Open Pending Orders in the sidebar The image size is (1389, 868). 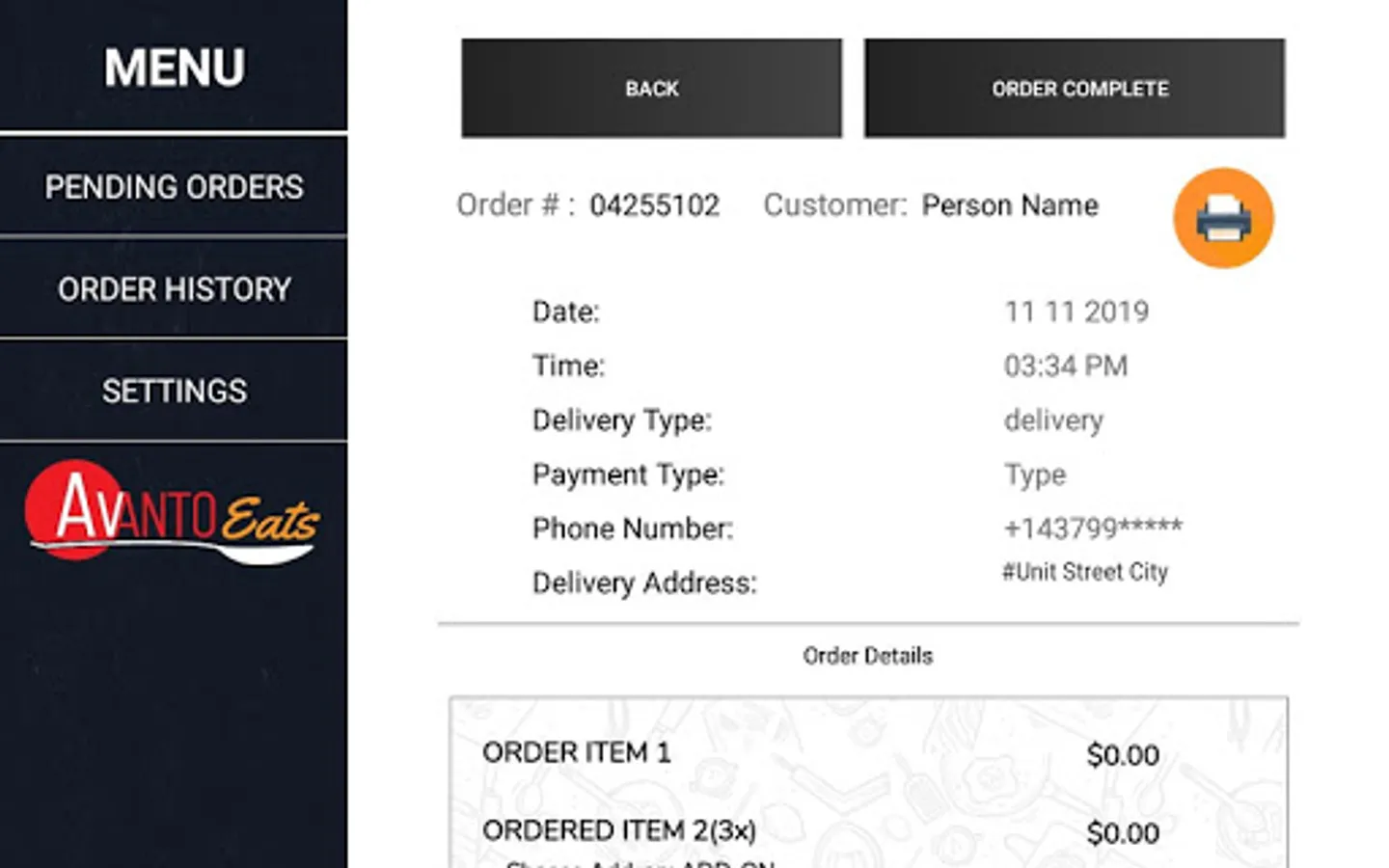(x=174, y=187)
